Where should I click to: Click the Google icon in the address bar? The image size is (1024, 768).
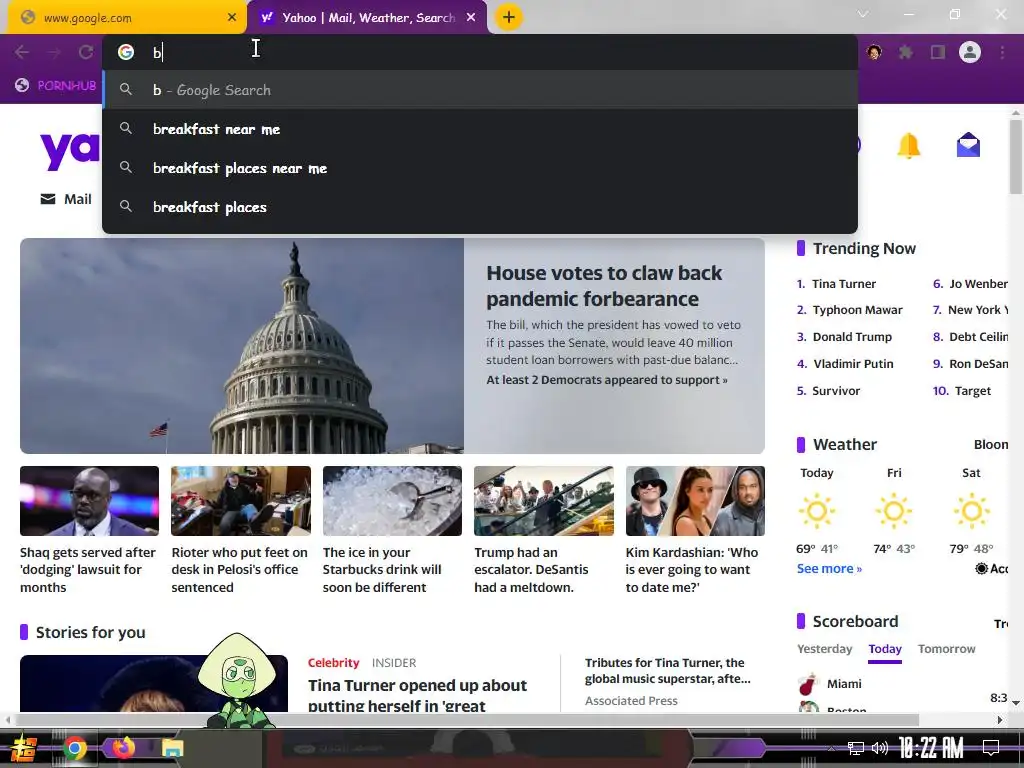126,52
